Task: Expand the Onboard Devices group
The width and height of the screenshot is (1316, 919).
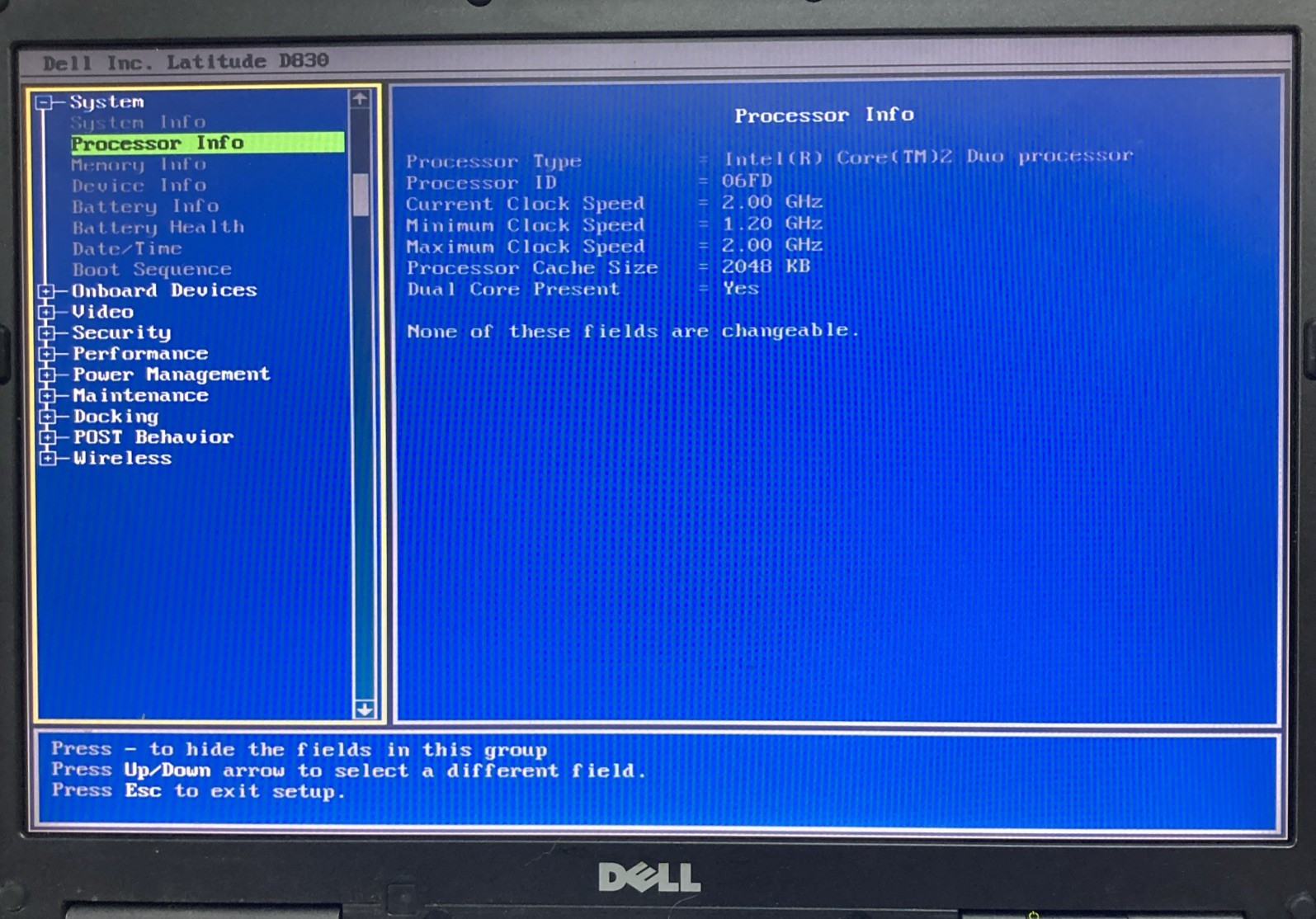Action: 46,291
